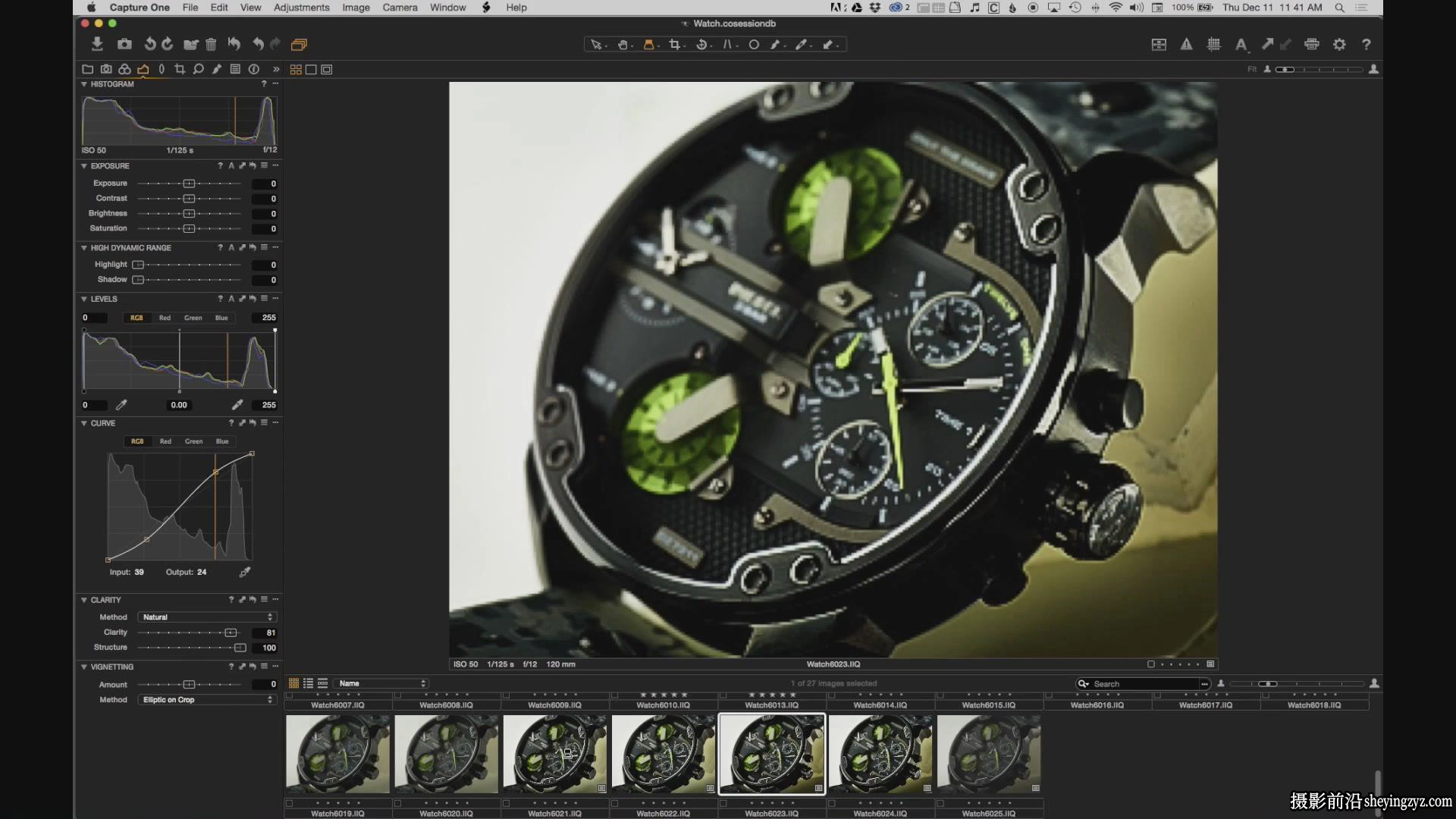The height and width of the screenshot is (819, 1456).
Task: Collapse the Vignetting panel
Action: 84,667
